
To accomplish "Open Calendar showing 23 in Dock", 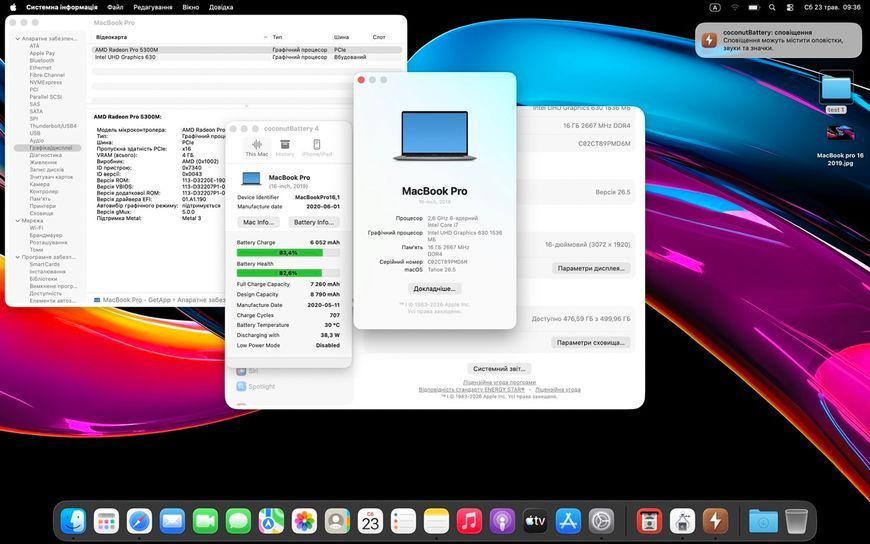I will [370, 521].
